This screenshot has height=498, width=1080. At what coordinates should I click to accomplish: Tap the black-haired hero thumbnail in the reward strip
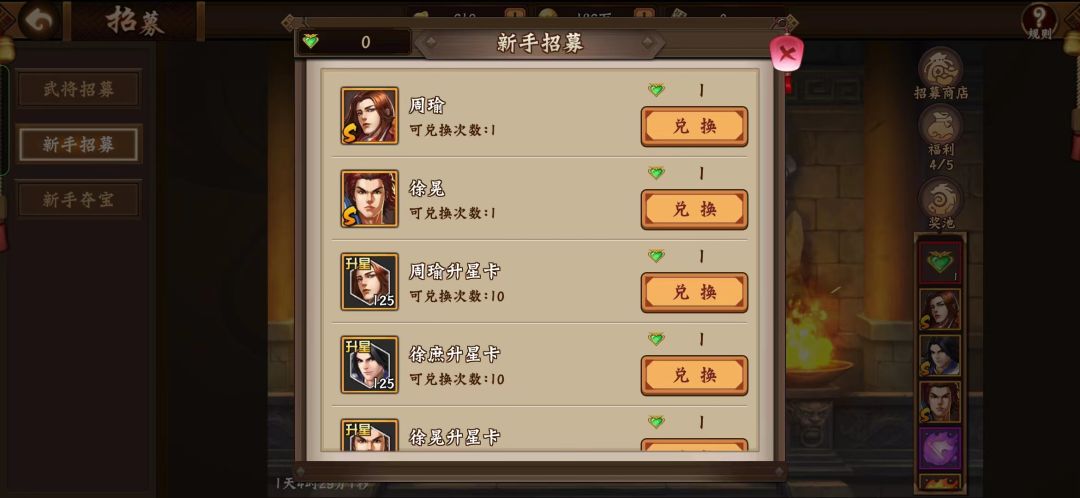pyautogui.click(x=939, y=355)
